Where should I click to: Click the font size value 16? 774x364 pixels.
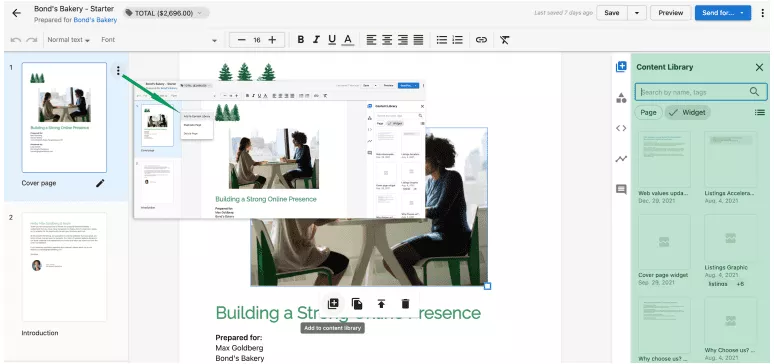click(x=257, y=40)
